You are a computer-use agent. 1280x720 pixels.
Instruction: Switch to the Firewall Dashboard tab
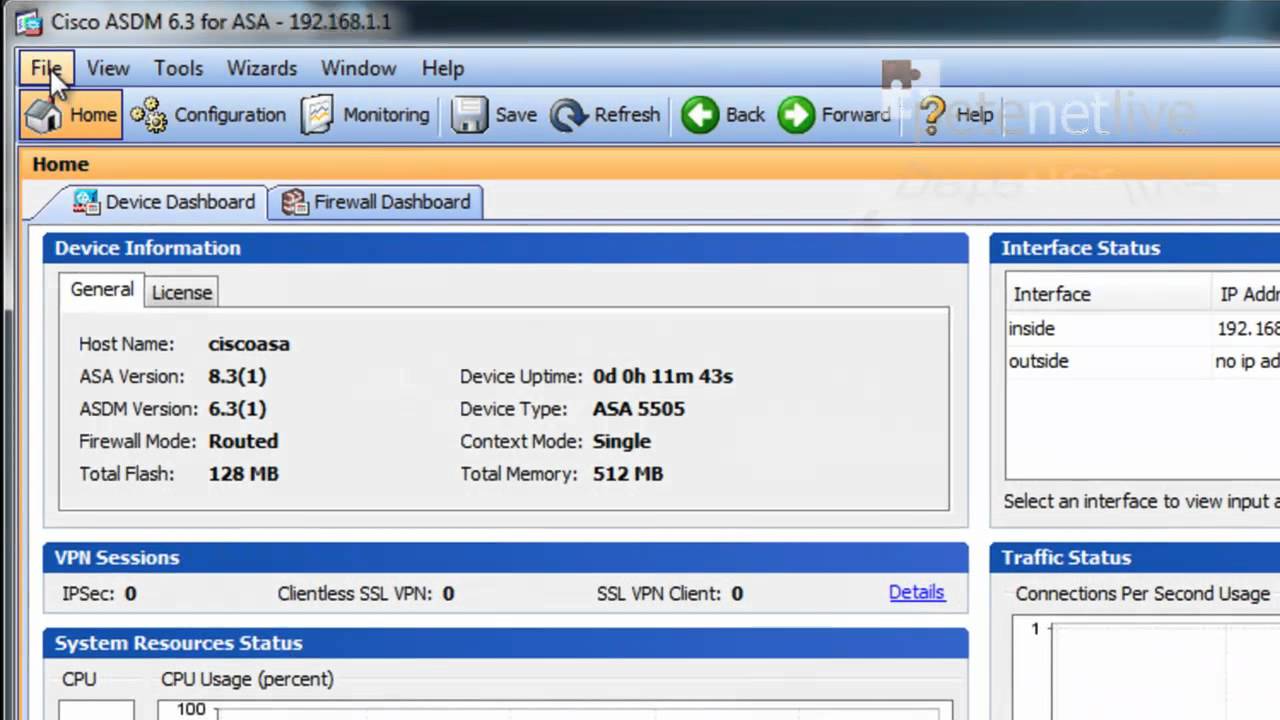coord(376,202)
